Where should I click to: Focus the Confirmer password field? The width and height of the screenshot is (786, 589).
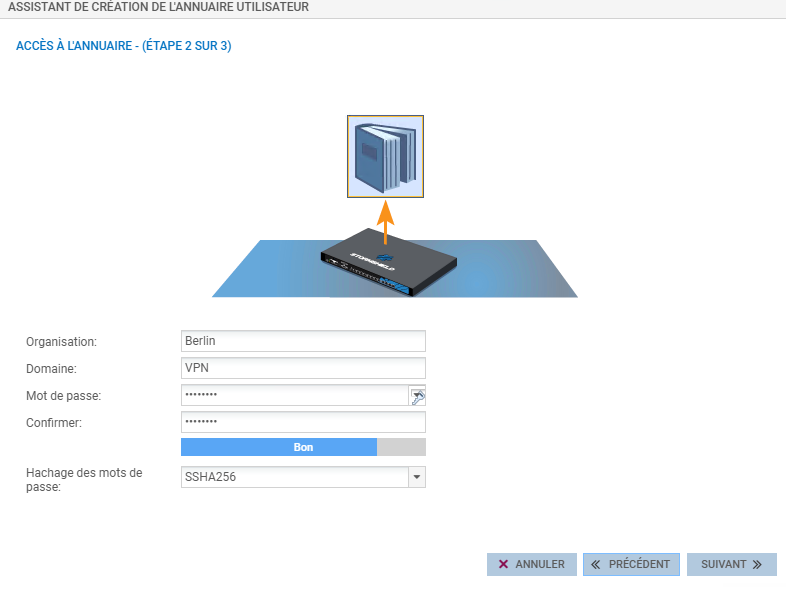[x=303, y=422]
